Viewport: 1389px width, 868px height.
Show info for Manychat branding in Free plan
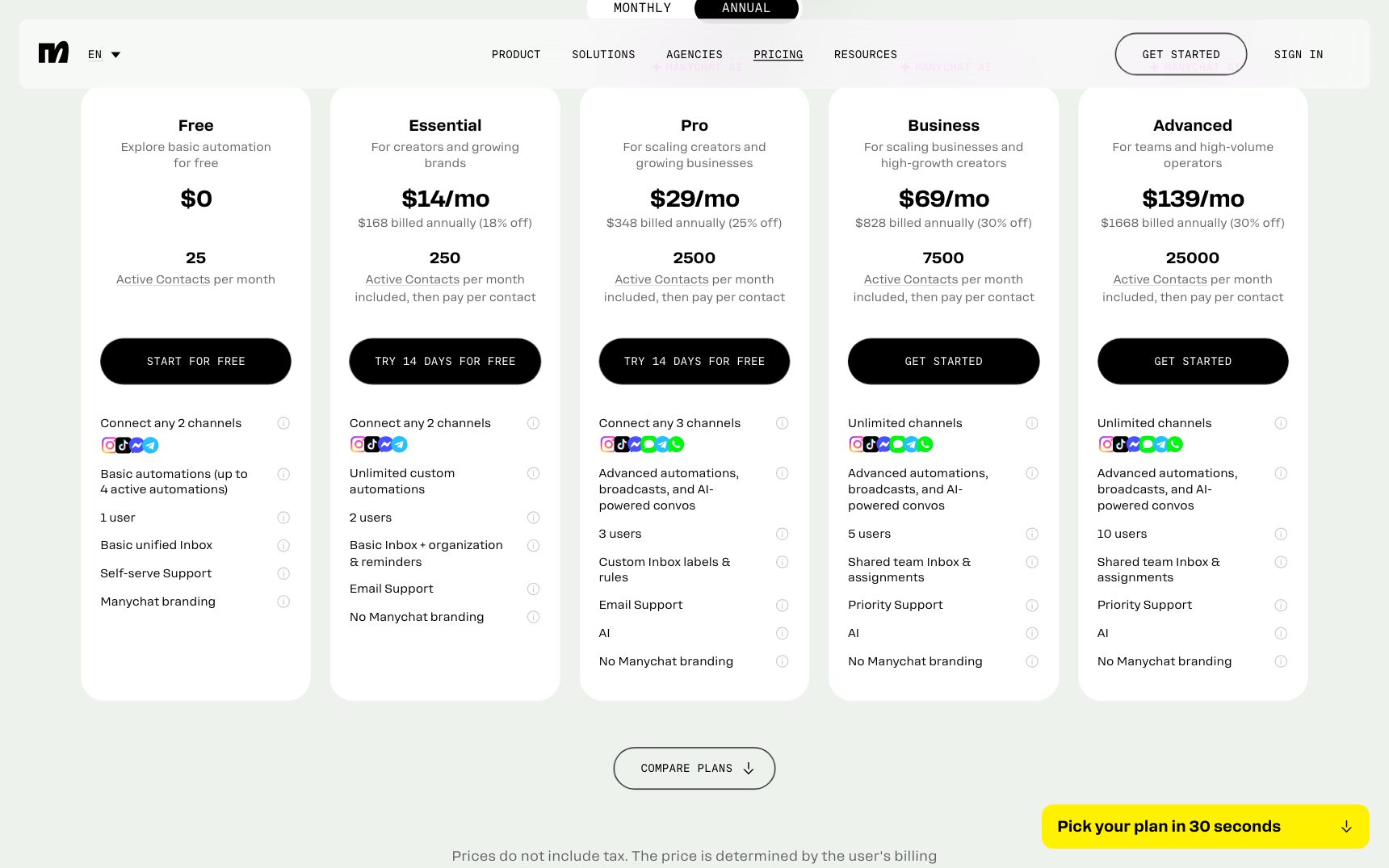pos(283,602)
